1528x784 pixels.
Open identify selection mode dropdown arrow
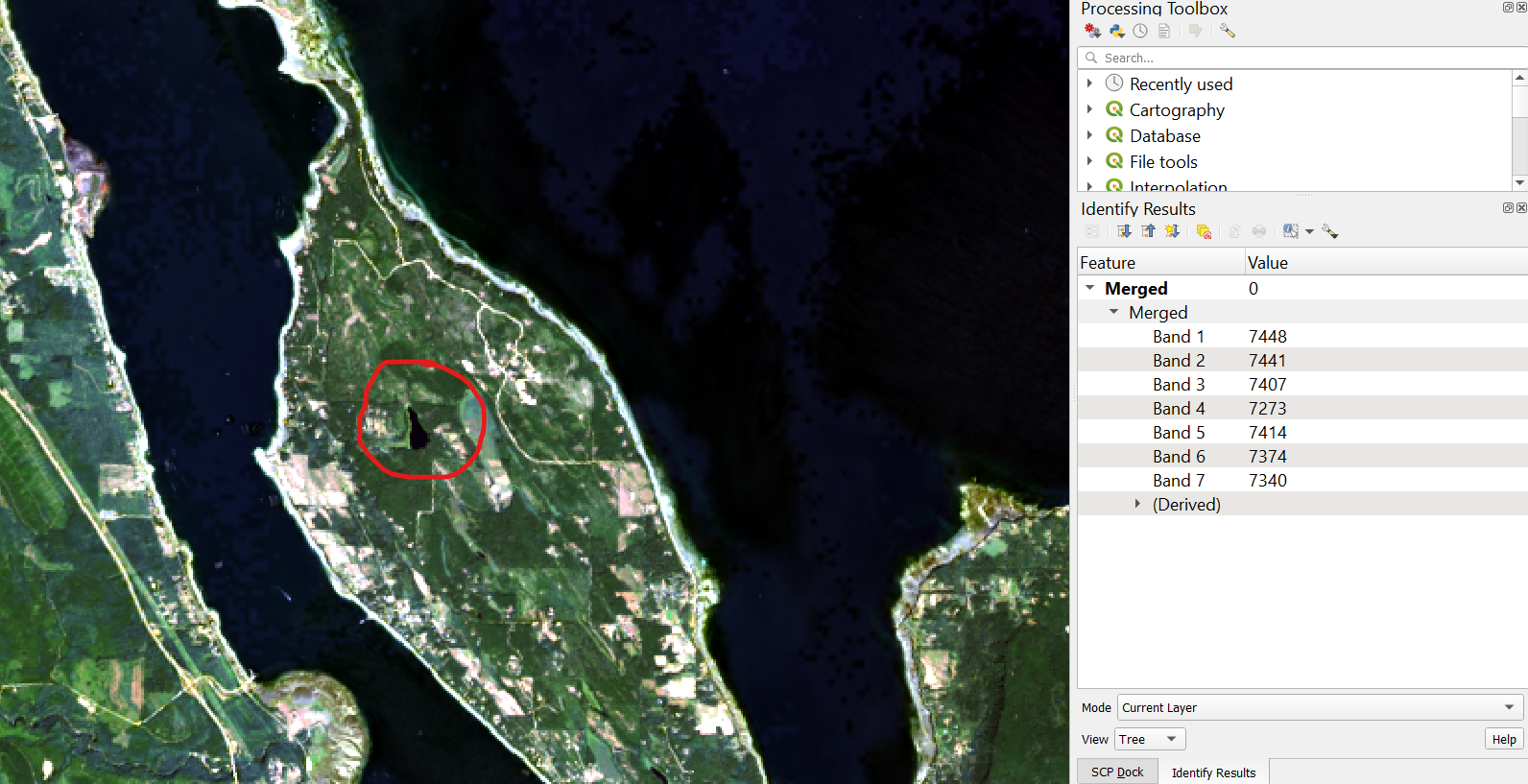(x=1309, y=231)
